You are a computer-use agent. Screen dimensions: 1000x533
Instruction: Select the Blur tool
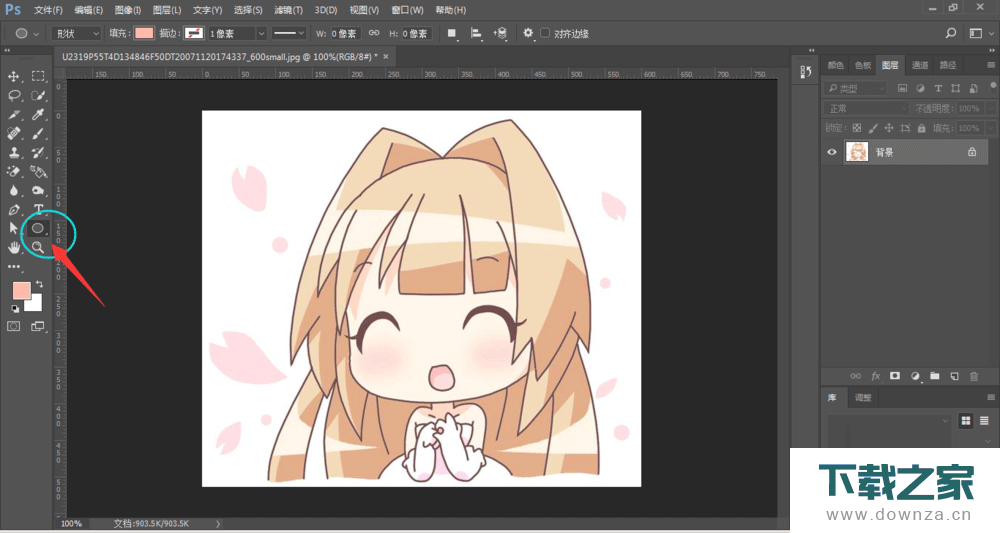13,191
